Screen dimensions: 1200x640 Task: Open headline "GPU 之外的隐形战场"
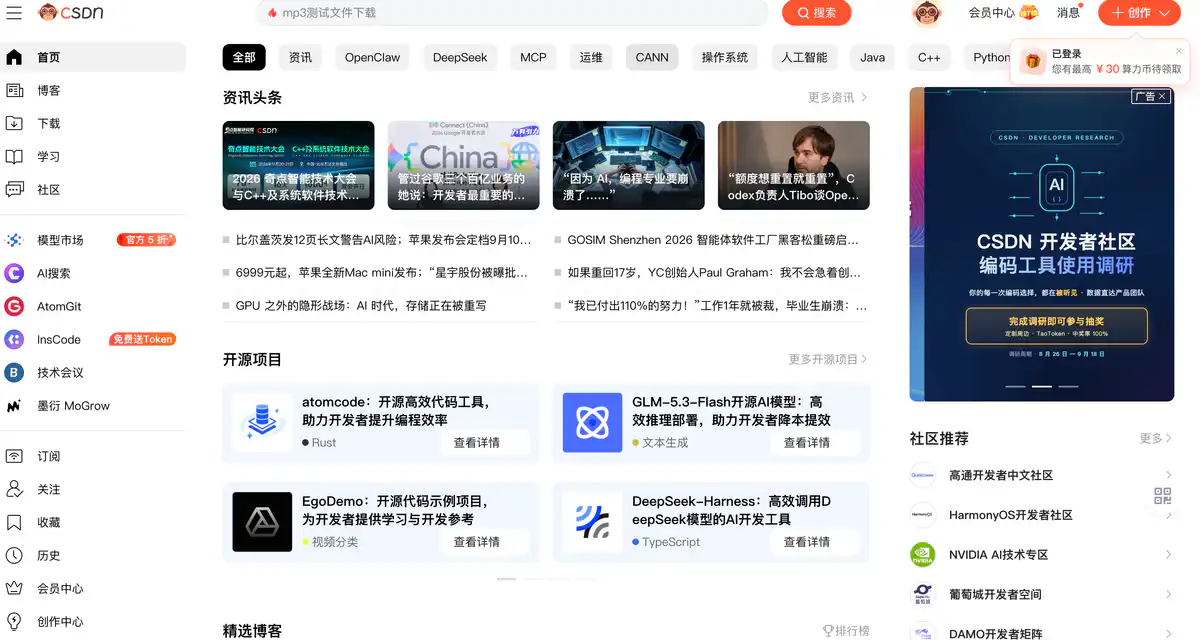click(361, 306)
